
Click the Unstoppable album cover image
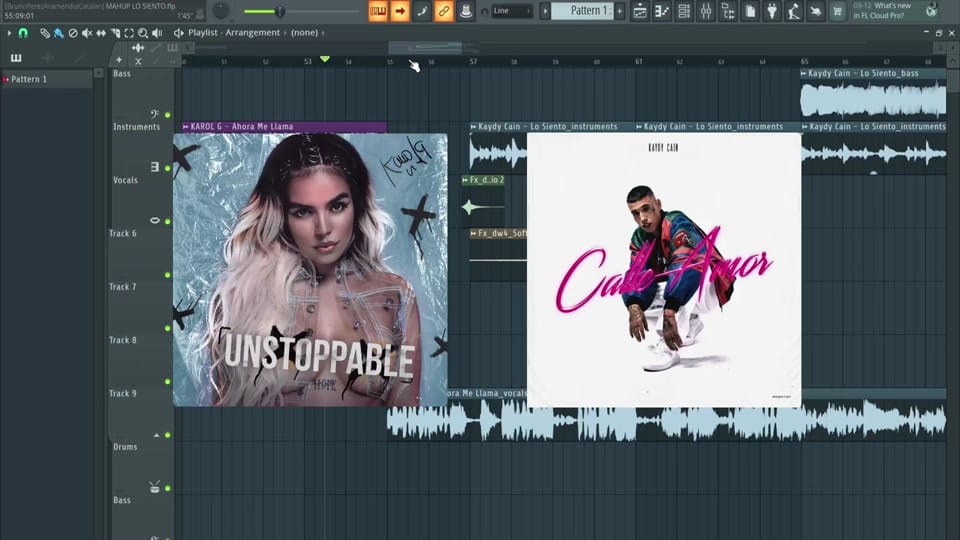(x=310, y=270)
